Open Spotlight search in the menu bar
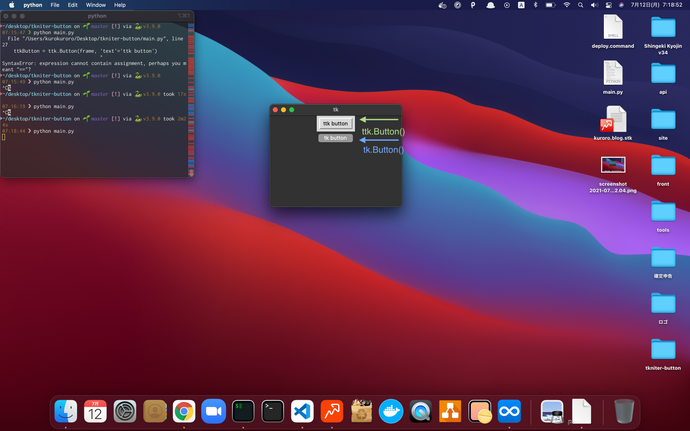690x431 pixels. pos(580,5)
